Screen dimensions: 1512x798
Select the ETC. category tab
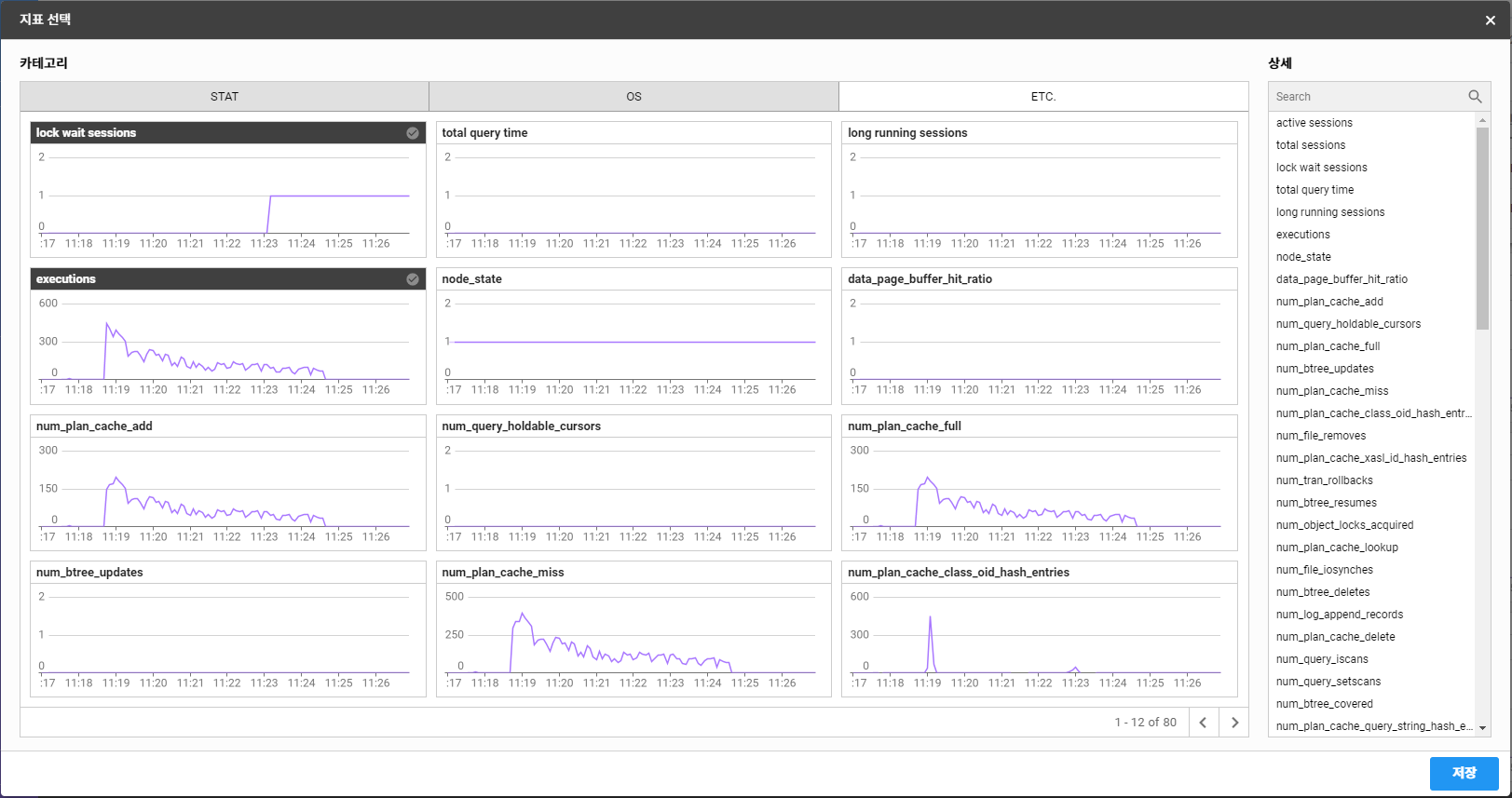[x=1043, y=97]
